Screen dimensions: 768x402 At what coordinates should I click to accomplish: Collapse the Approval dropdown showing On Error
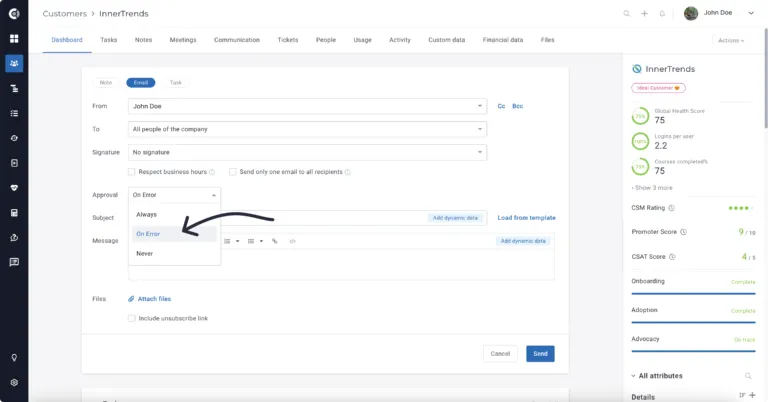[174, 195]
